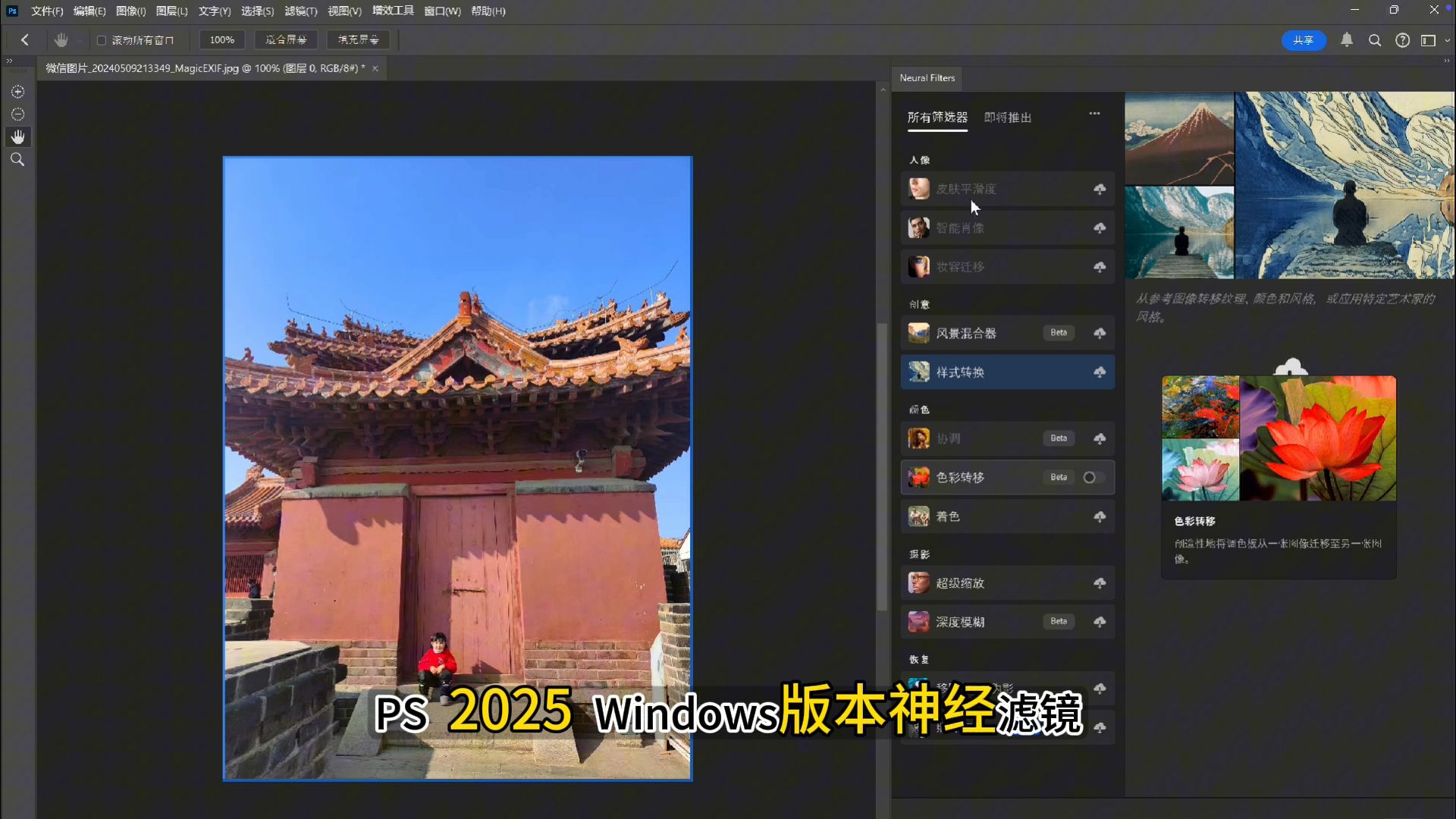Open the 文件(F) menu
This screenshot has height=819, width=1456.
click(x=47, y=11)
